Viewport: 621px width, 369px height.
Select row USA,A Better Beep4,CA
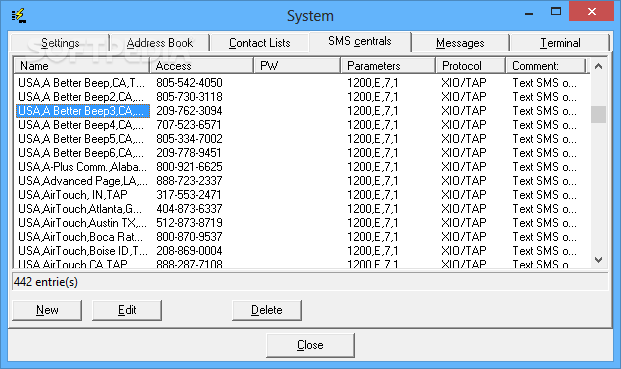click(303, 125)
